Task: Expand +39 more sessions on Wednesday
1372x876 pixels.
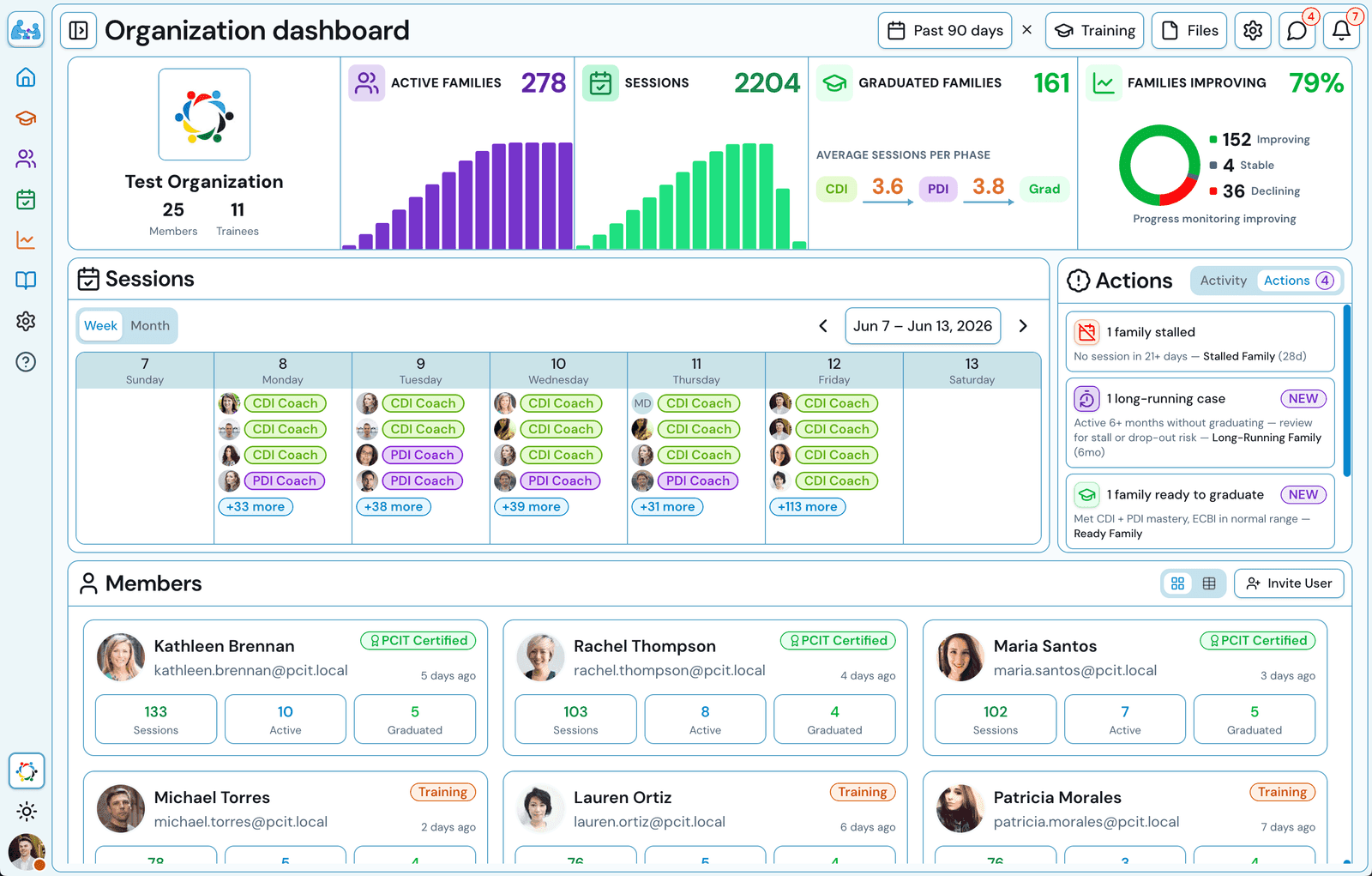Action: 532,507
